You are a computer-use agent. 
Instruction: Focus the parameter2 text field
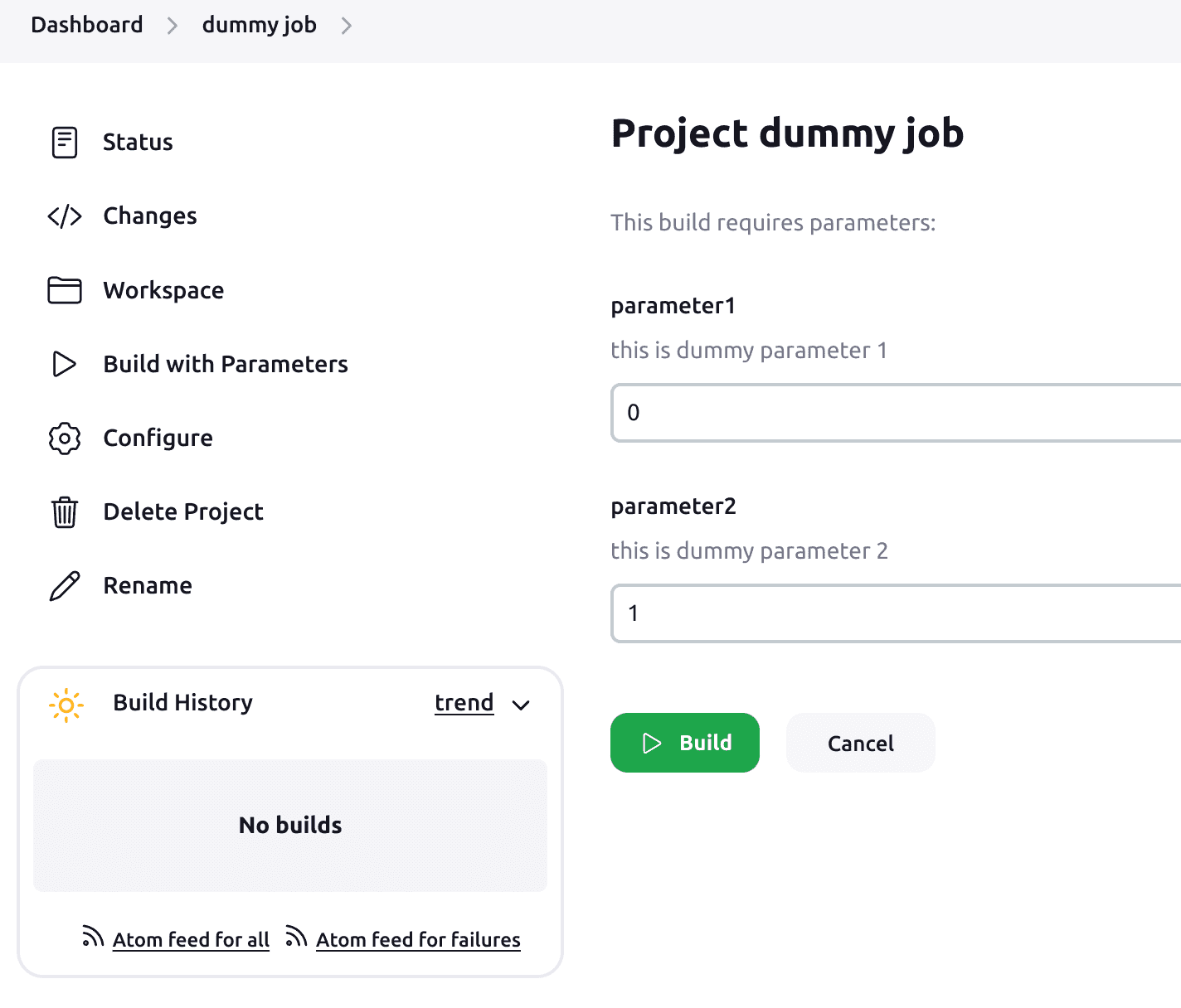(x=896, y=613)
